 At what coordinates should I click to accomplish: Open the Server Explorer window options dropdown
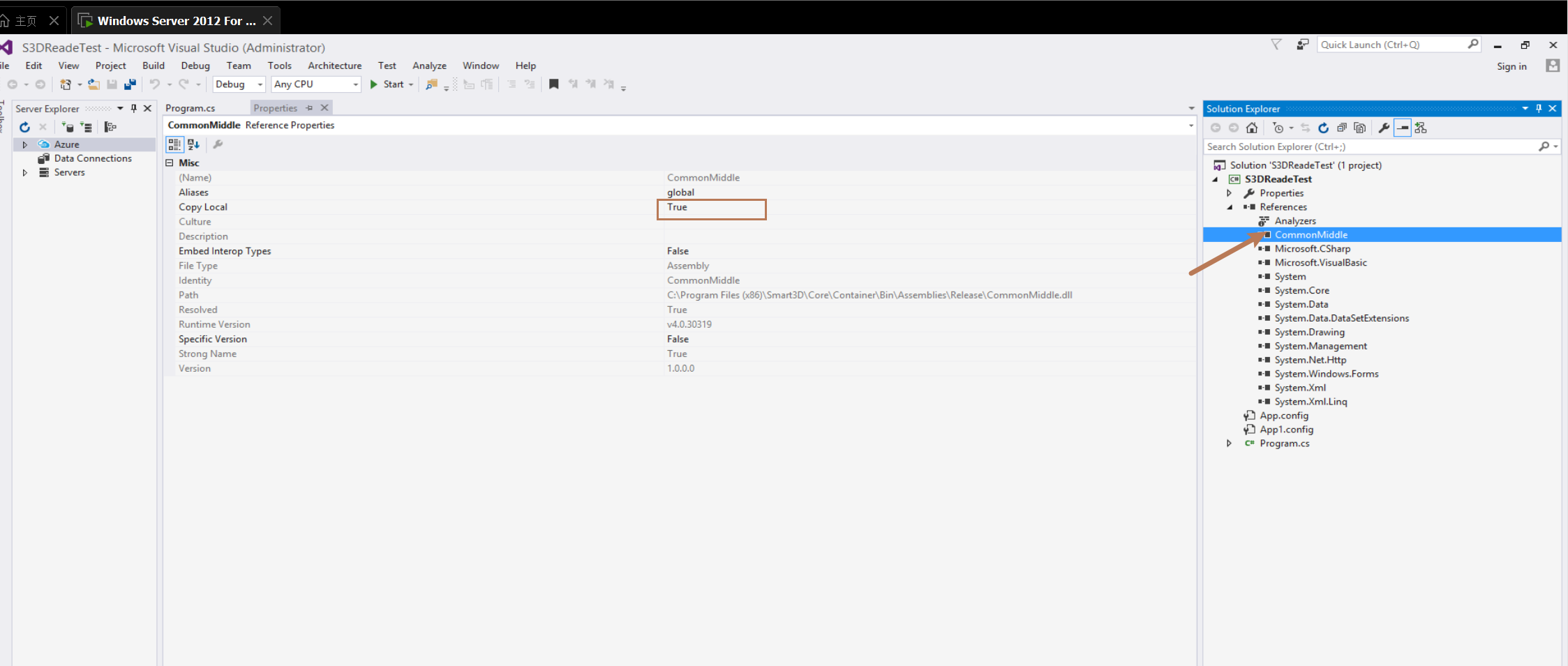point(120,108)
